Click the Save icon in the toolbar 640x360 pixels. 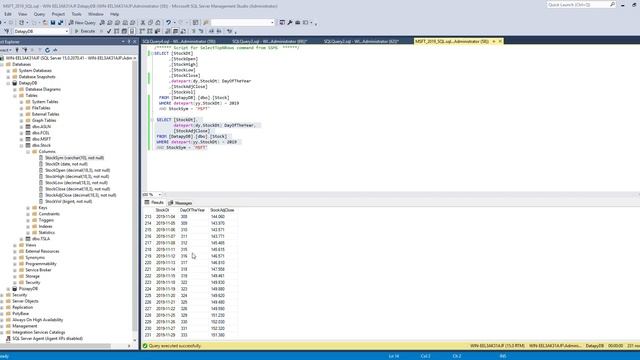click(x=53, y=23)
